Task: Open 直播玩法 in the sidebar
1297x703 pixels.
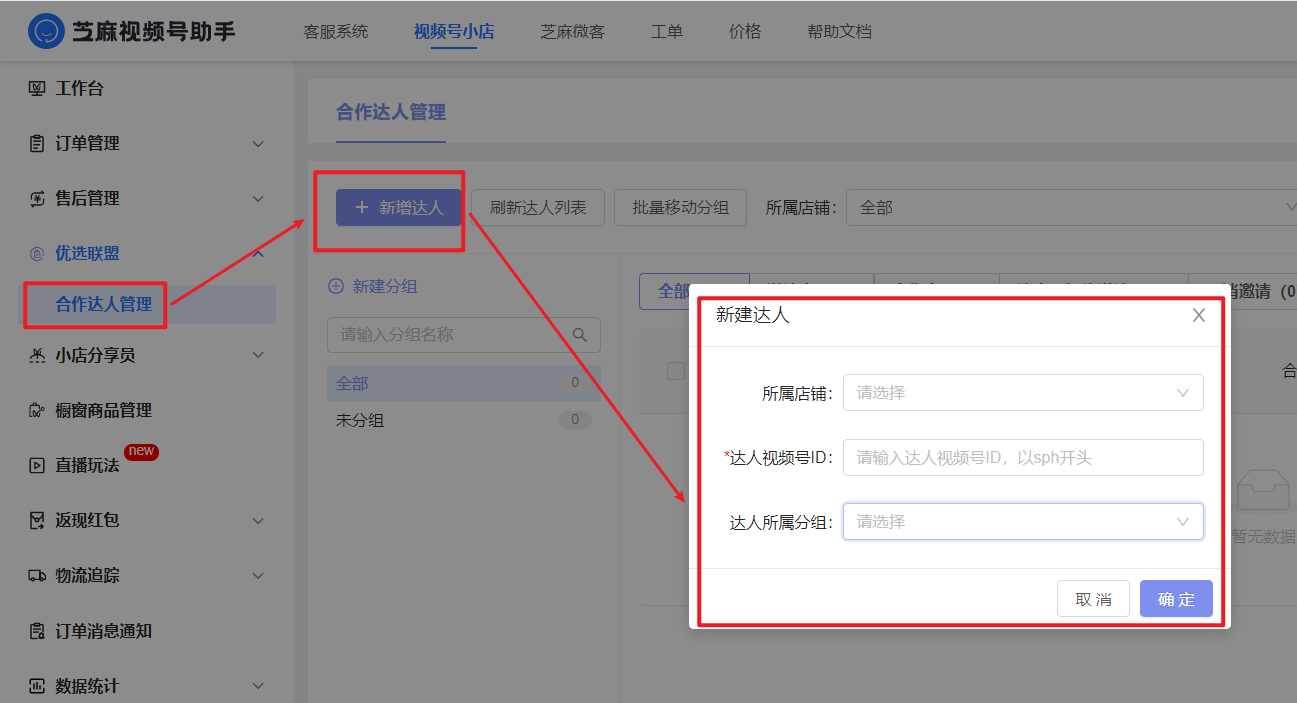Action: coord(87,465)
